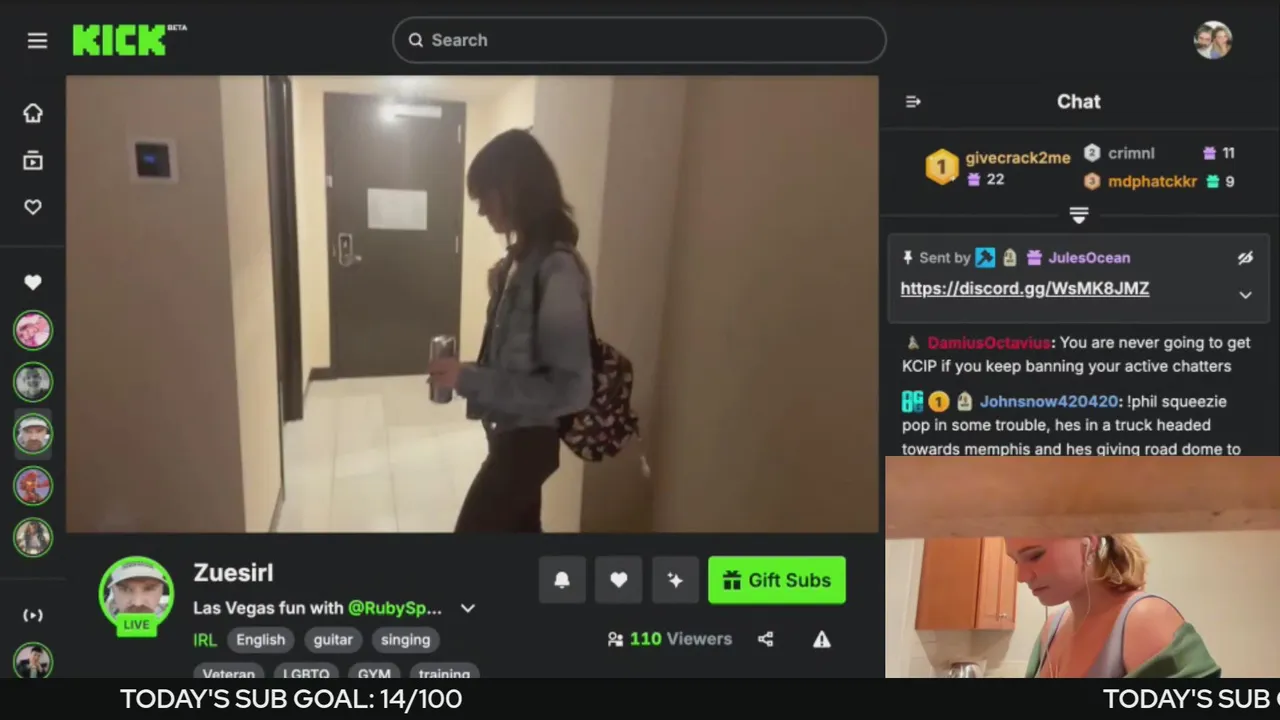1280x720 pixels.
Task: Open Following via the sidebar heart outline icon
Action: pos(33,207)
